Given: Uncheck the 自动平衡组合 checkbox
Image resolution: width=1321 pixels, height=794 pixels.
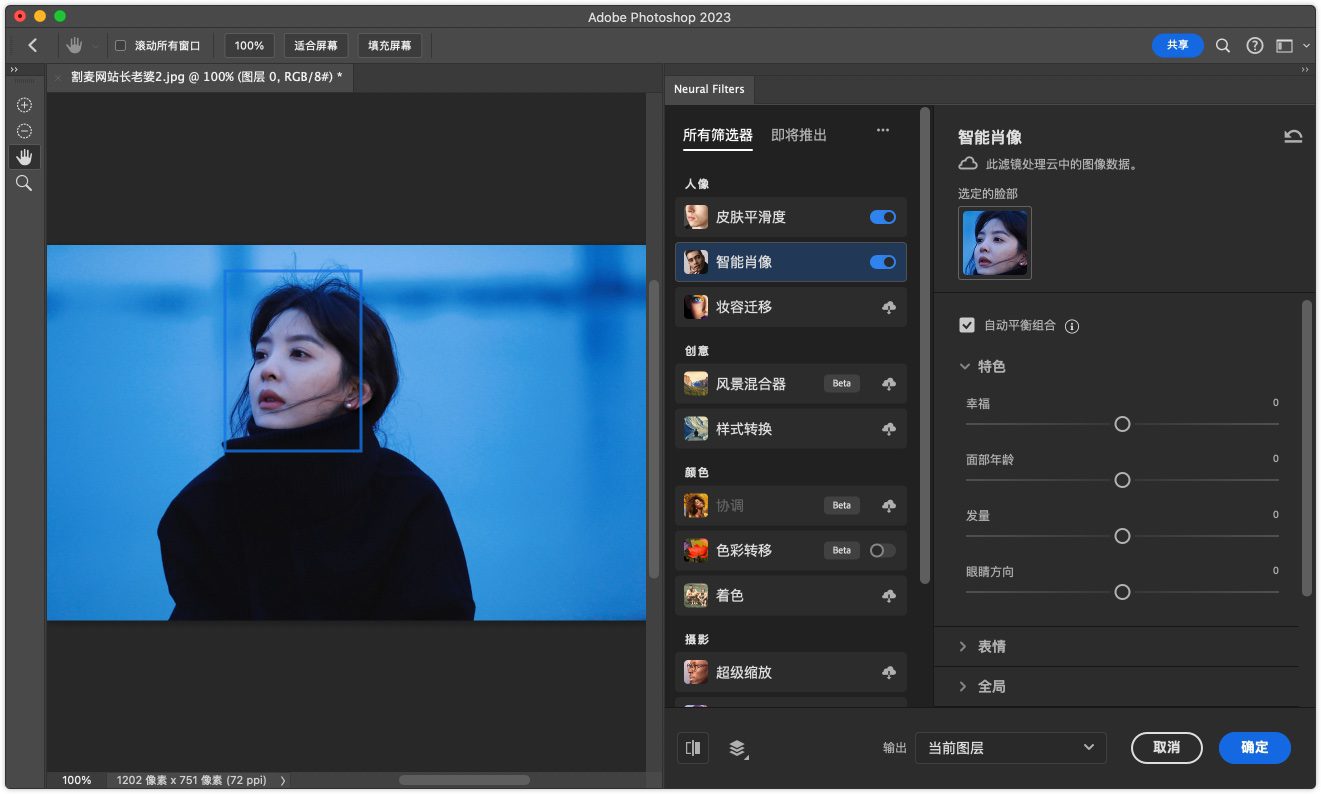Looking at the screenshot, I should [x=967, y=325].
